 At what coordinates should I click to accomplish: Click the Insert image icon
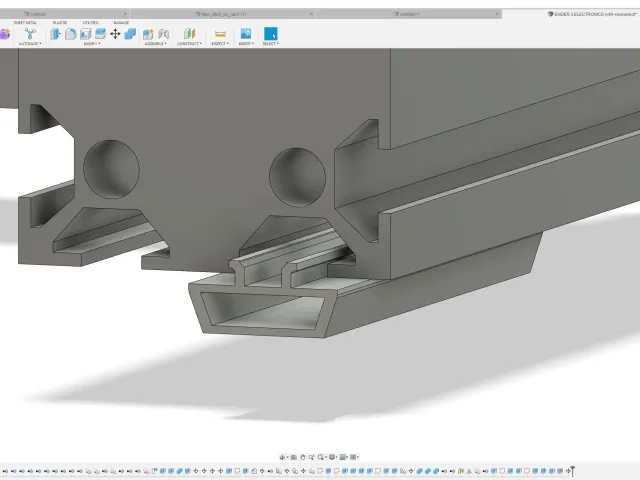pyautogui.click(x=246, y=33)
